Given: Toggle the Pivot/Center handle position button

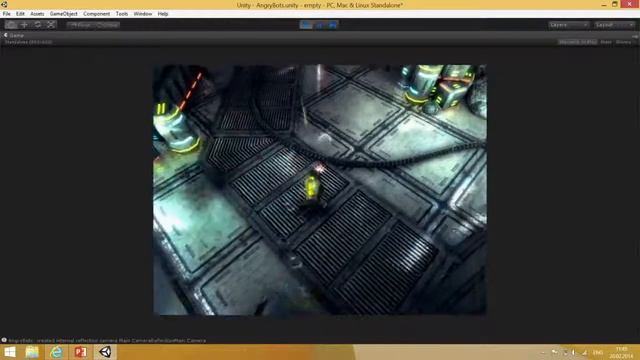Looking at the screenshot, I should (x=80, y=25).
